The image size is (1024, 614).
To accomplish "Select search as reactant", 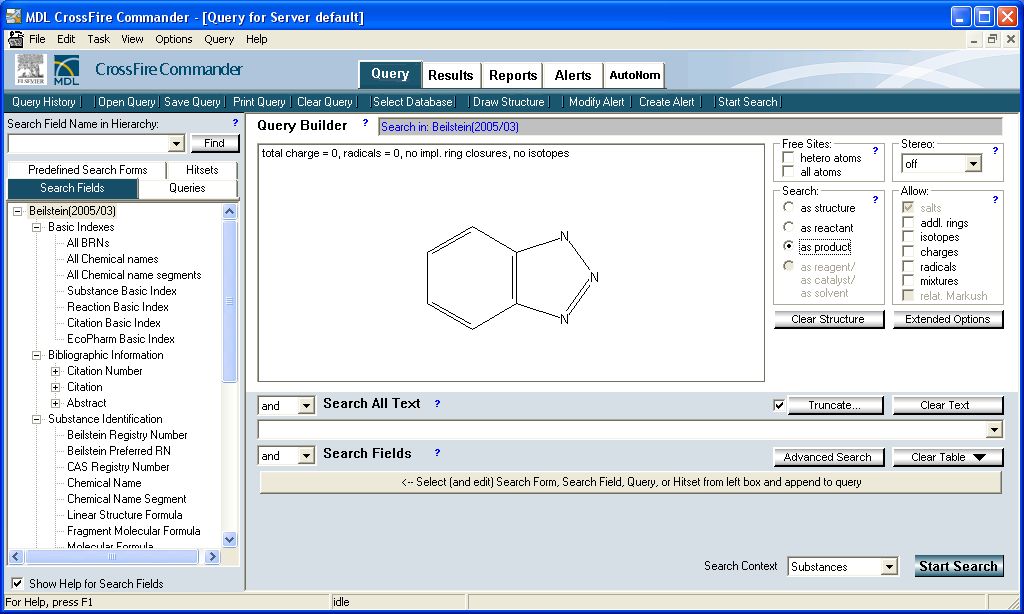I will click(x=788, y=227).
